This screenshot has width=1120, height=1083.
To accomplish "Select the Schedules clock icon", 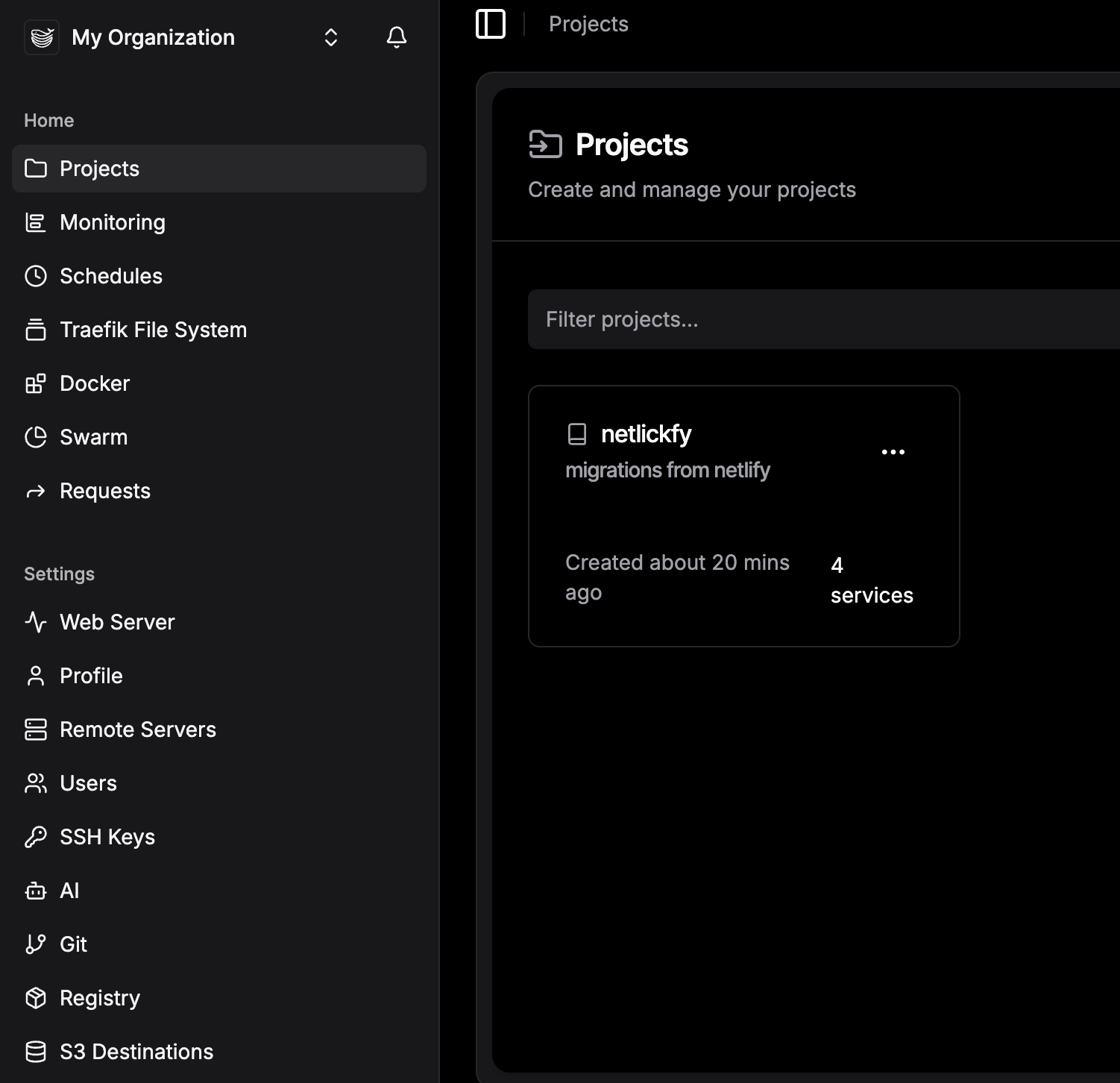I will pos(36,276).
